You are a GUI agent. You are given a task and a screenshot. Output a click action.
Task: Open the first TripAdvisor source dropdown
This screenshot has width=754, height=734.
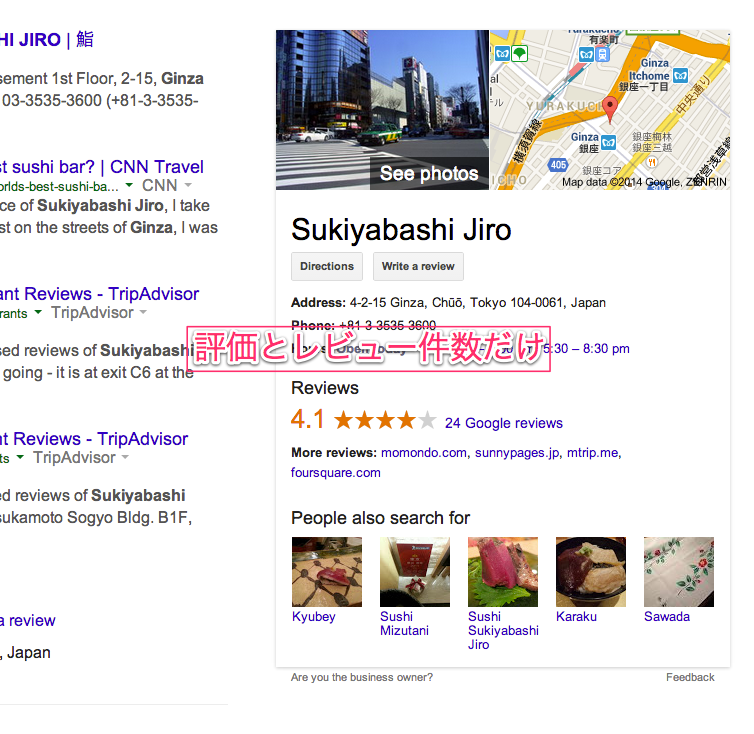(143, 313)
